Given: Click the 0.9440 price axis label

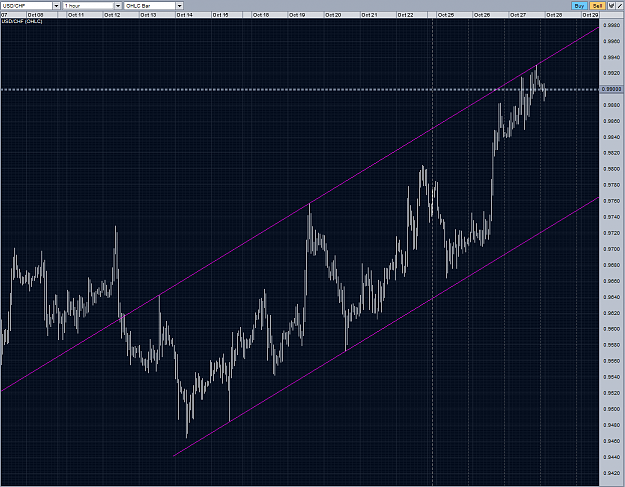Looking at the screenshot, I should click(612, 457).
